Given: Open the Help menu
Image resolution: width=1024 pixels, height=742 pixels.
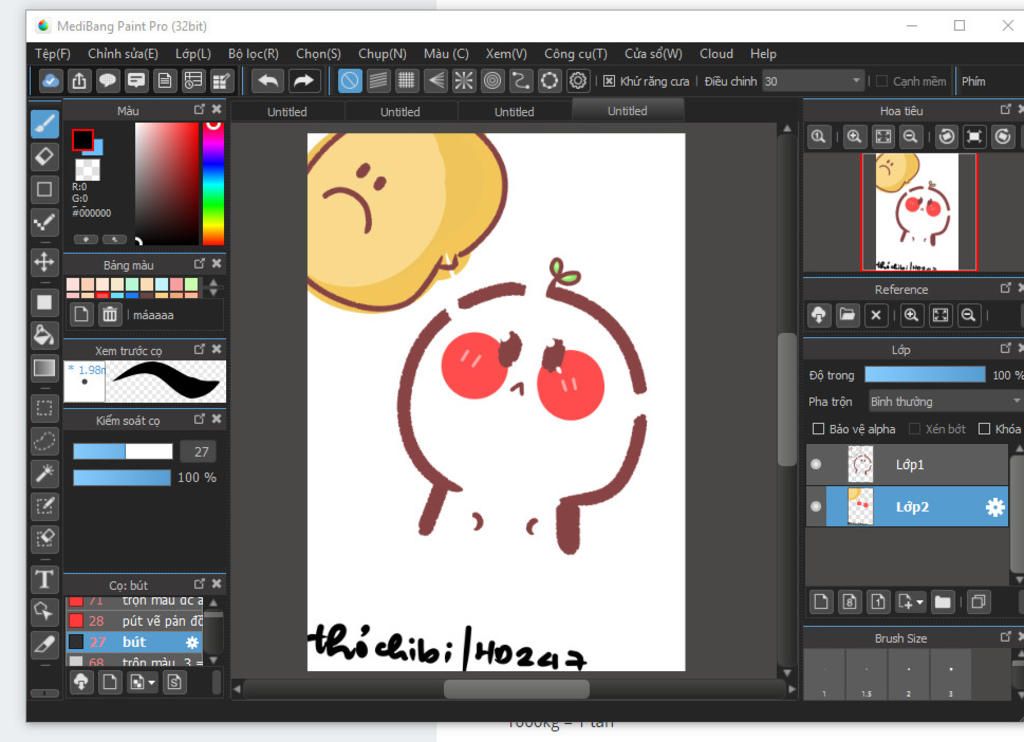Looking at the screenshot, I should tap(763, 54).
